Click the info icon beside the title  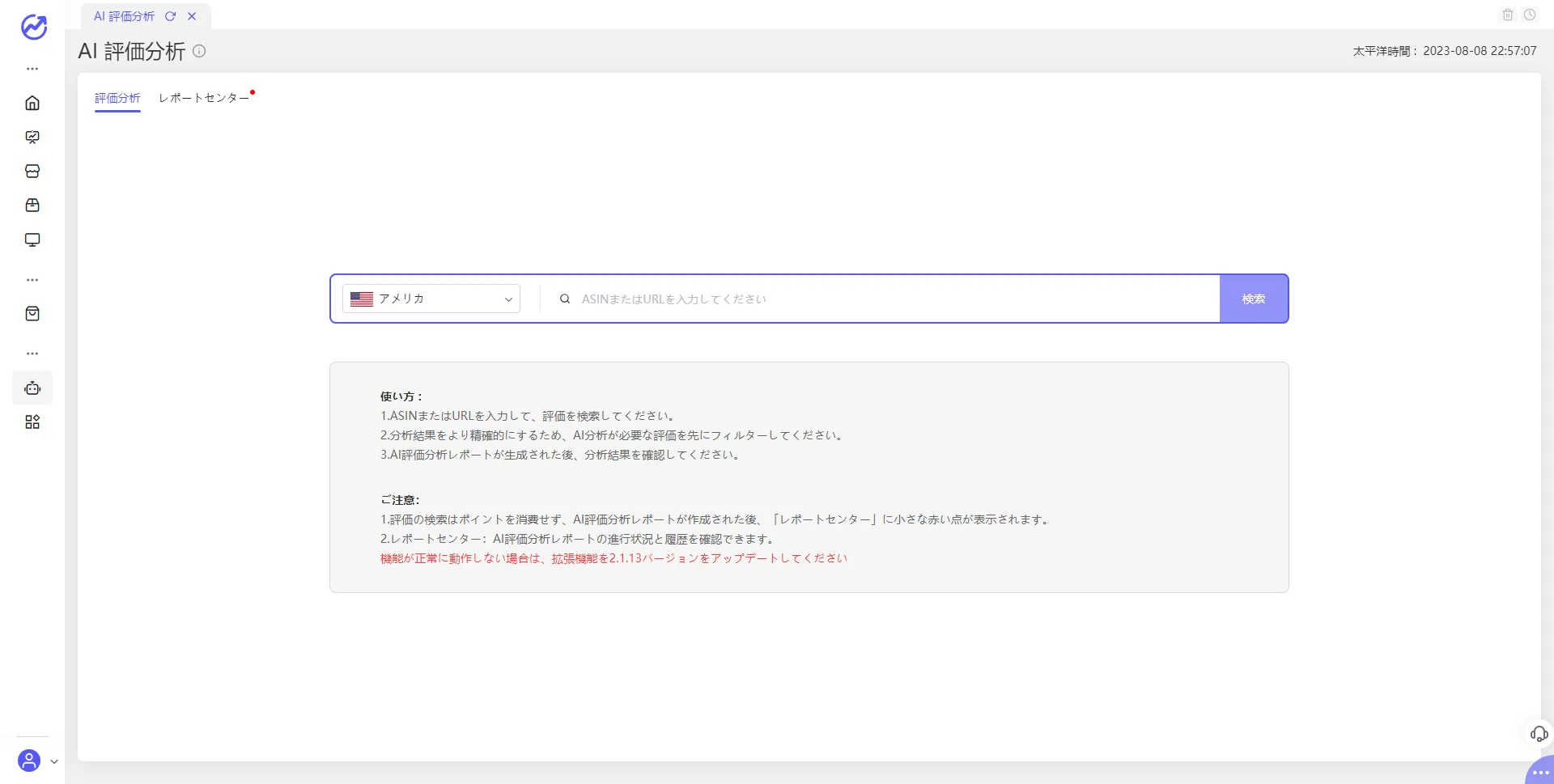[x=199, y=51]
